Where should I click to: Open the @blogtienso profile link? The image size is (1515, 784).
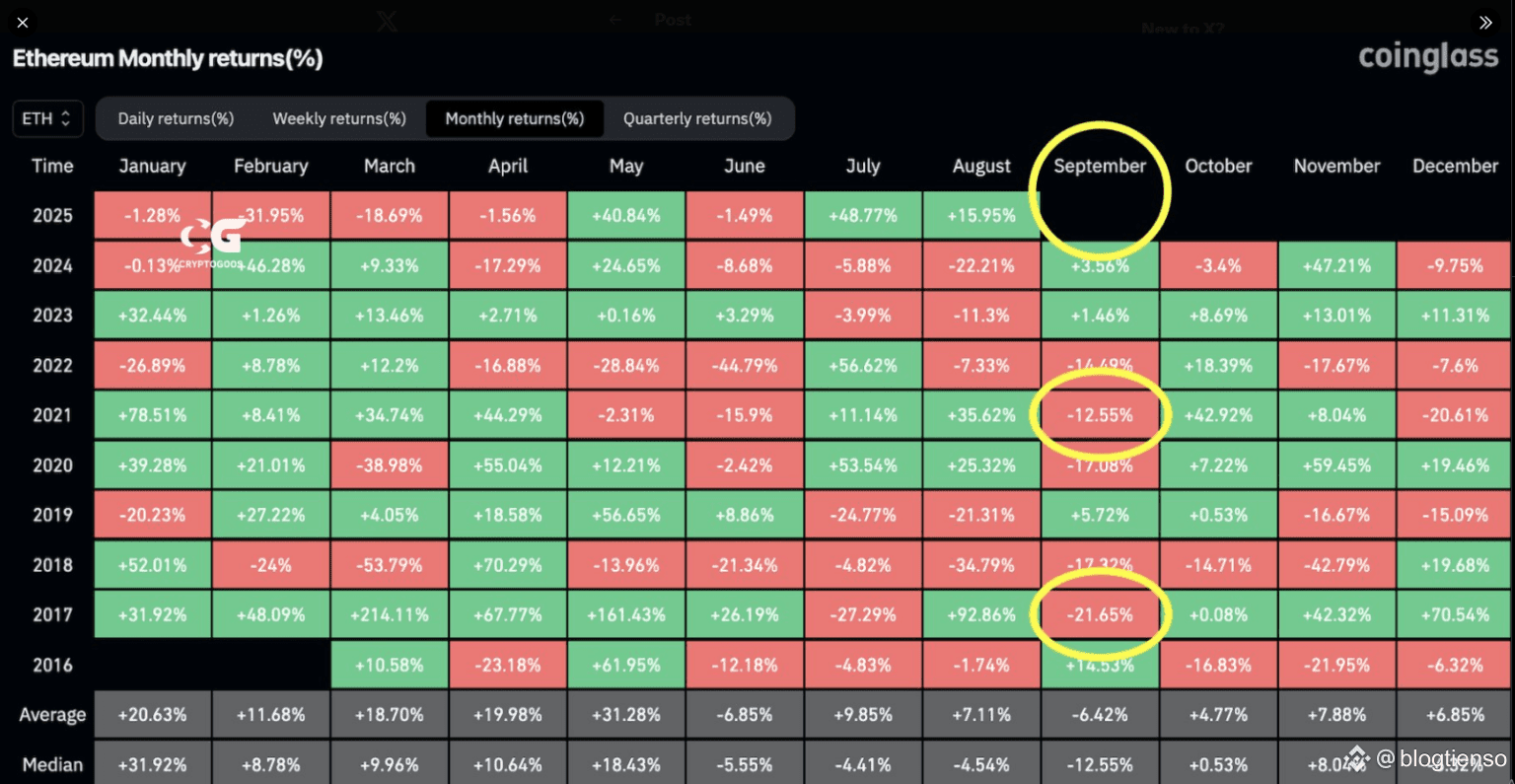pyautogui.click(x=1442, y=757)
